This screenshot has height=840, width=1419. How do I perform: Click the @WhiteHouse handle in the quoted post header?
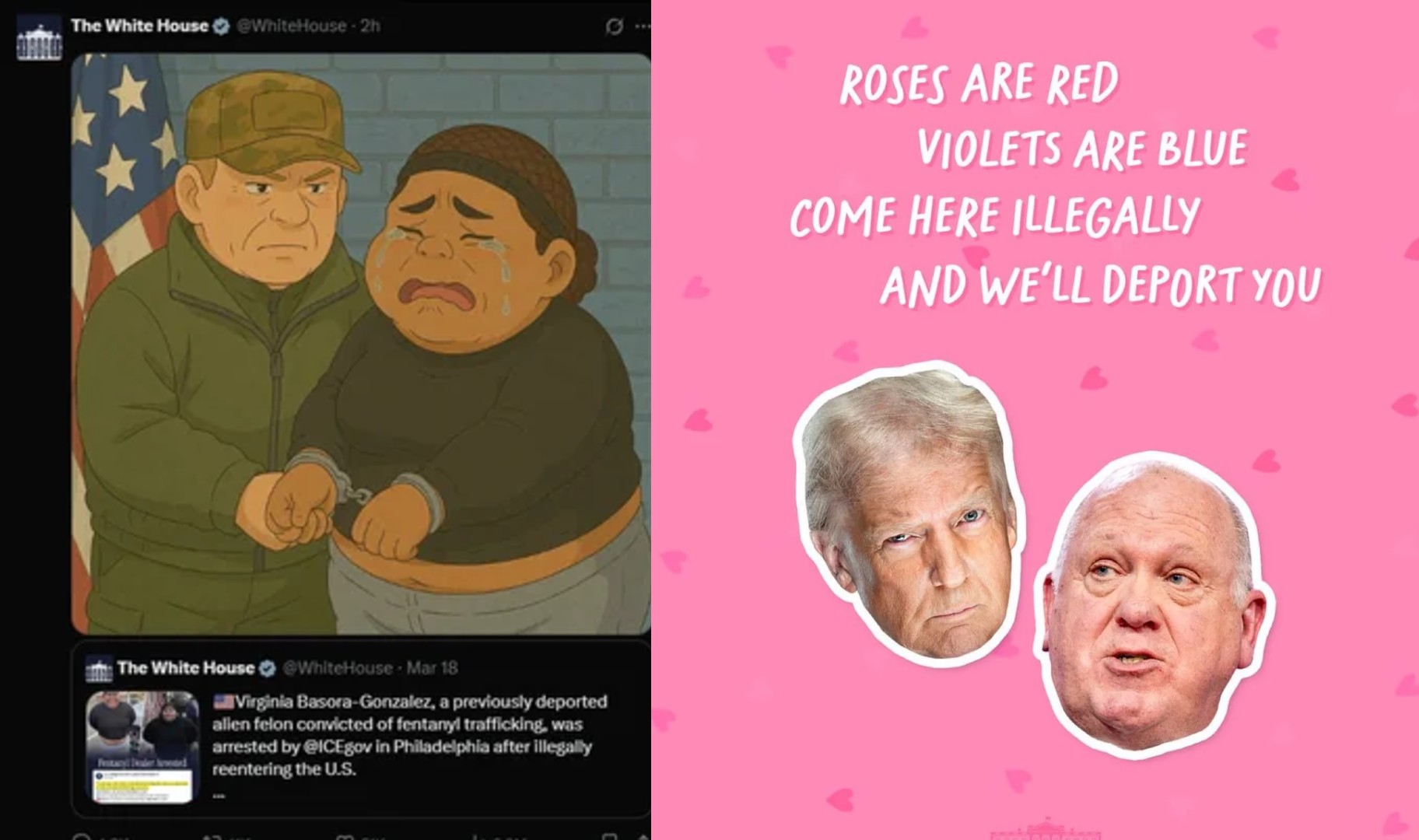pos(338,667)
